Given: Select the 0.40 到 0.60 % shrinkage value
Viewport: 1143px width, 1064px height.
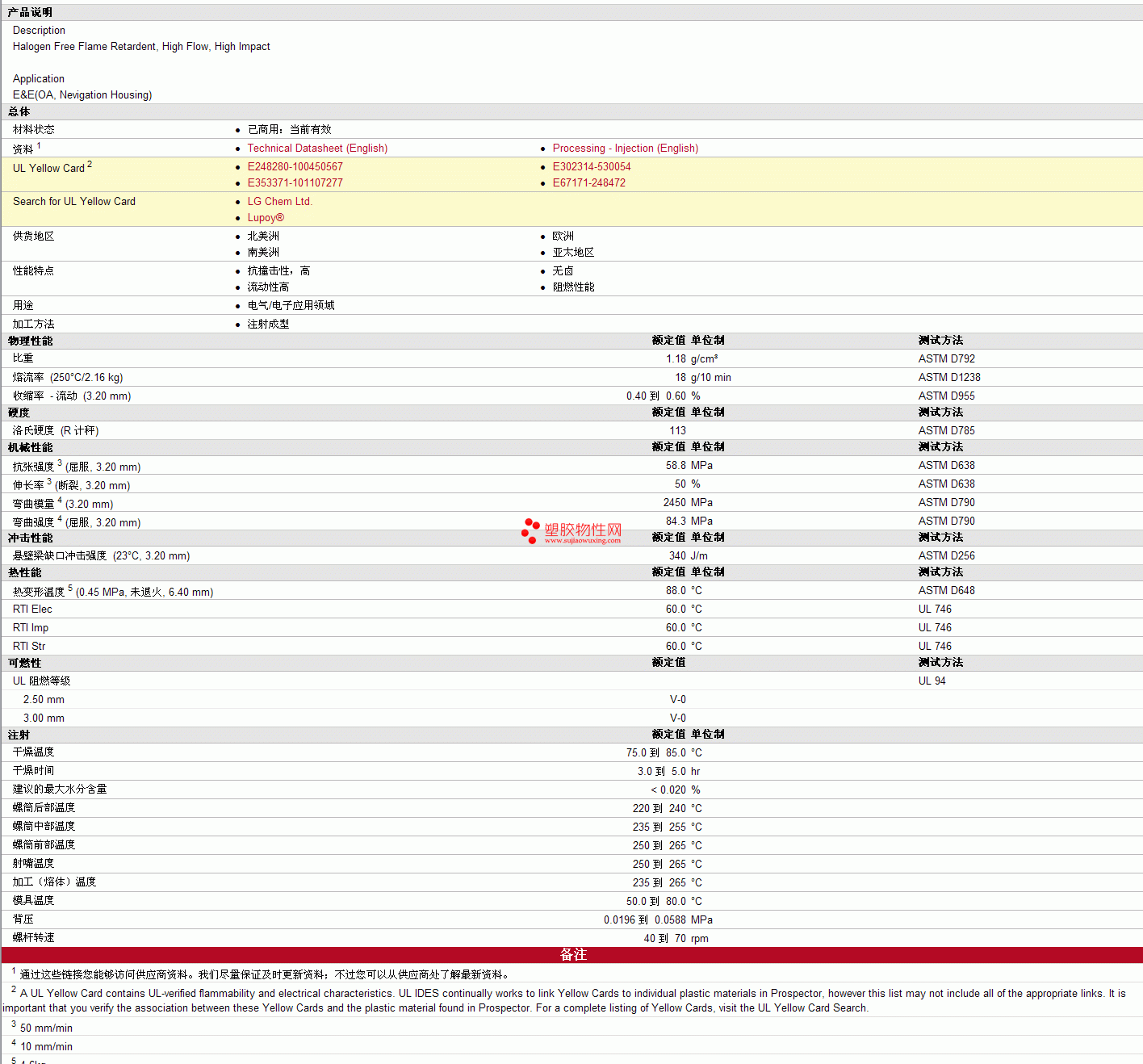Looking at the screenshot, I should [664, 396].
